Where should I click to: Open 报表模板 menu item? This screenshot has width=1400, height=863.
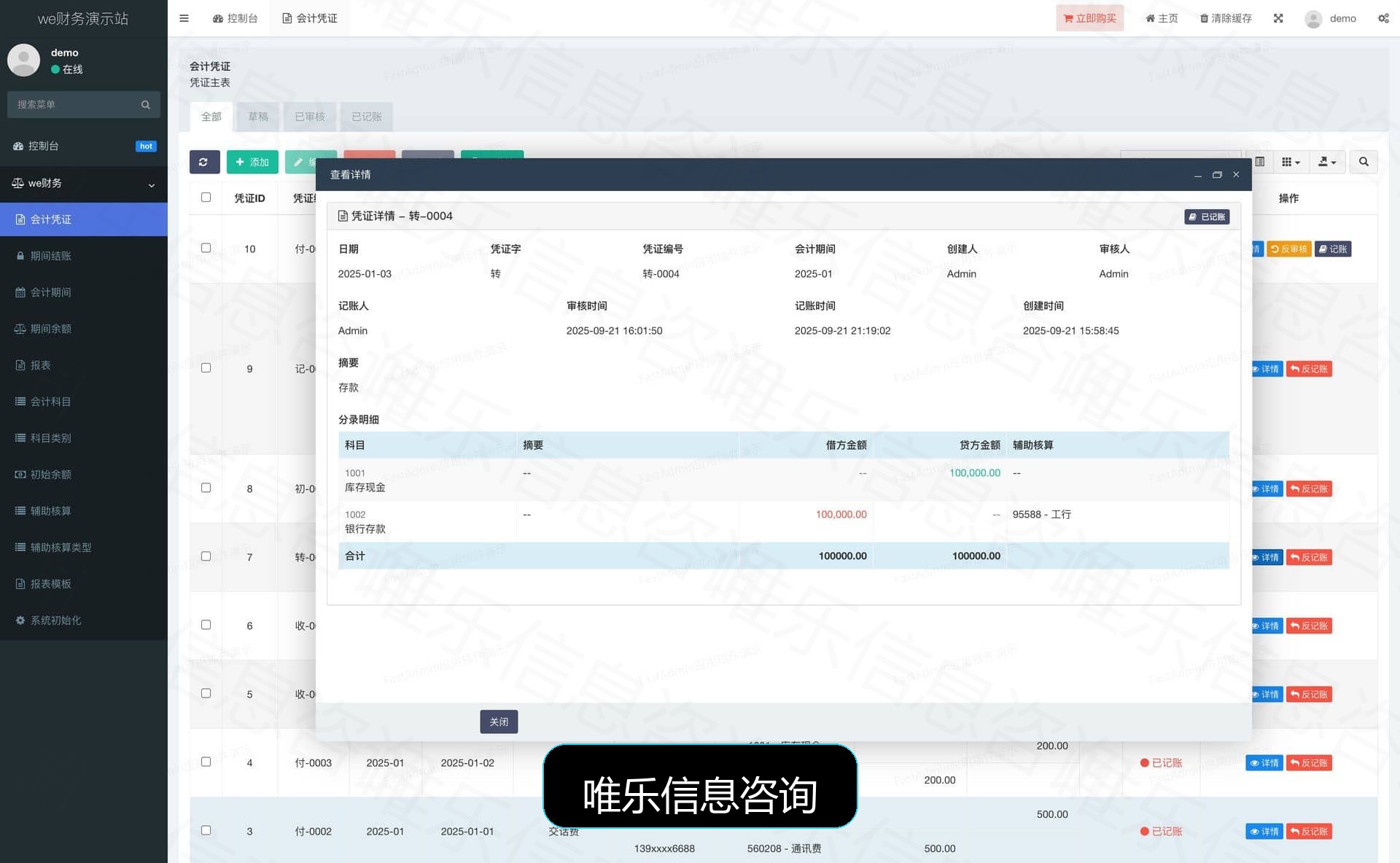point(84,584)
